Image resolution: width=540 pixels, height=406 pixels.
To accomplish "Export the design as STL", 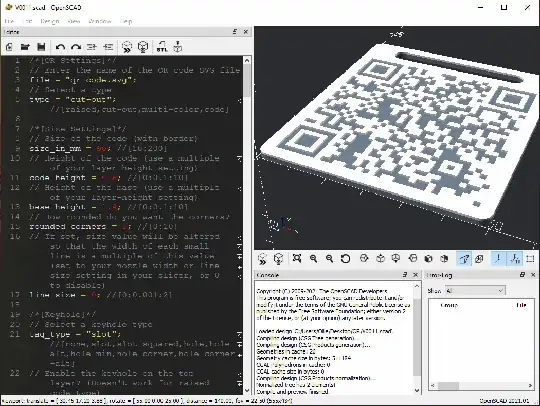I will pyautogui.click(x=162, y=47).
